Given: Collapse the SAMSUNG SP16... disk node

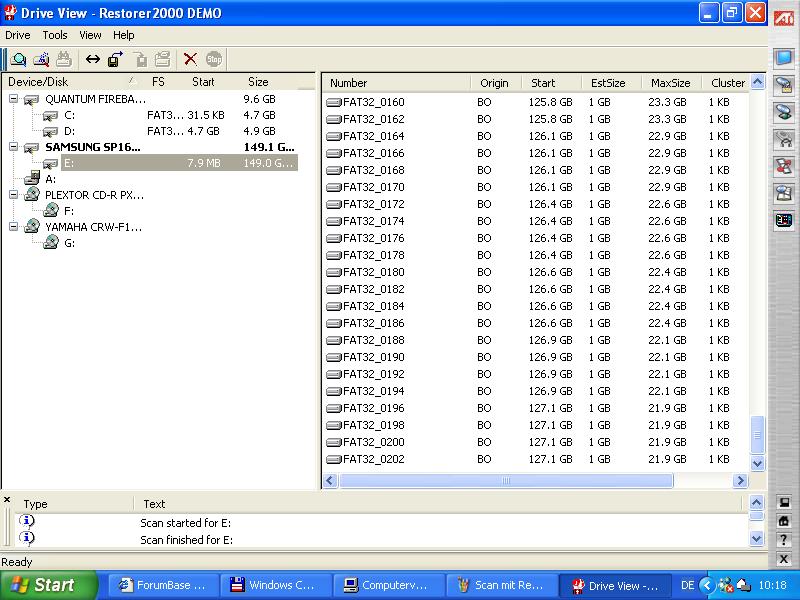Looking at the screenshot, I should (14, 147).
